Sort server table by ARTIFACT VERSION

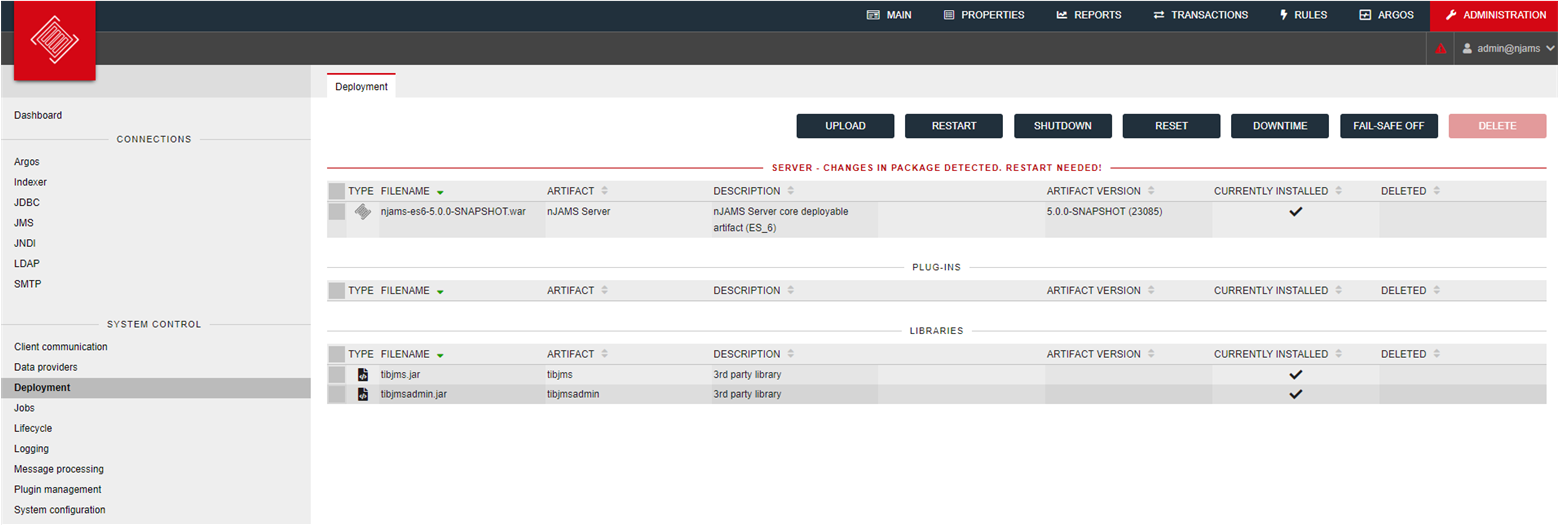[1101, 191]
